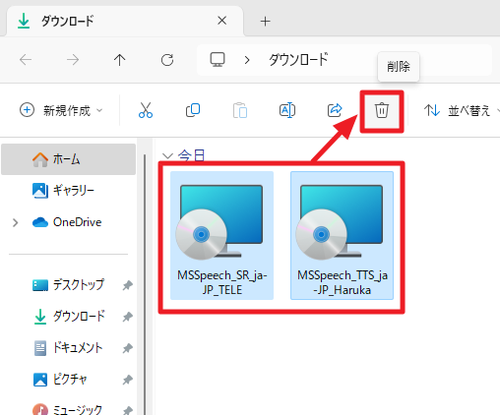Select the MSSpeech_TTS_ja-JP_Haruka installer file
500x415 pixels.
click(342, 235)
